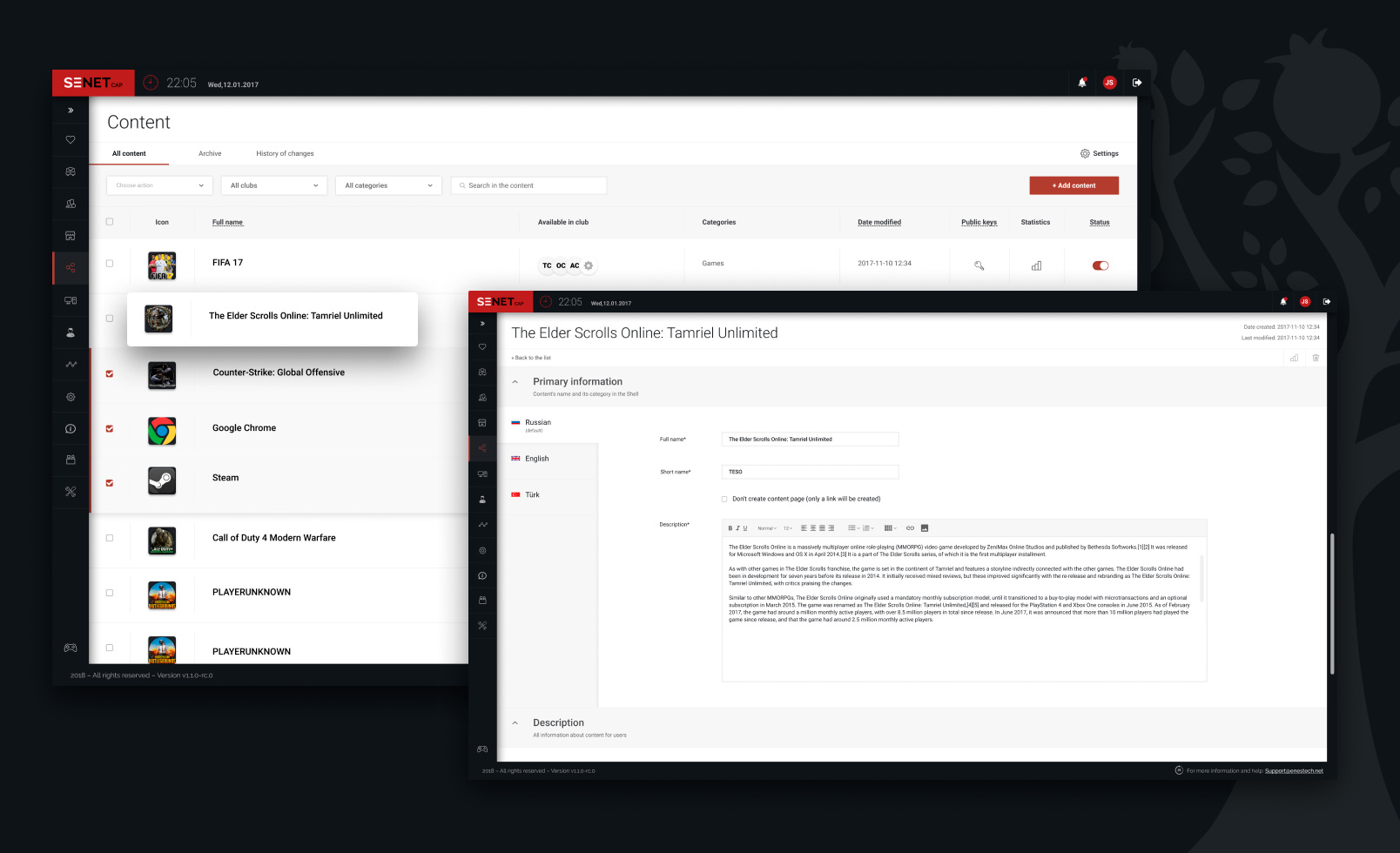Check the Elder Scrolls Online row checkbox in list
Screen dimensions: 1400x853
click(x=110, y=319)
